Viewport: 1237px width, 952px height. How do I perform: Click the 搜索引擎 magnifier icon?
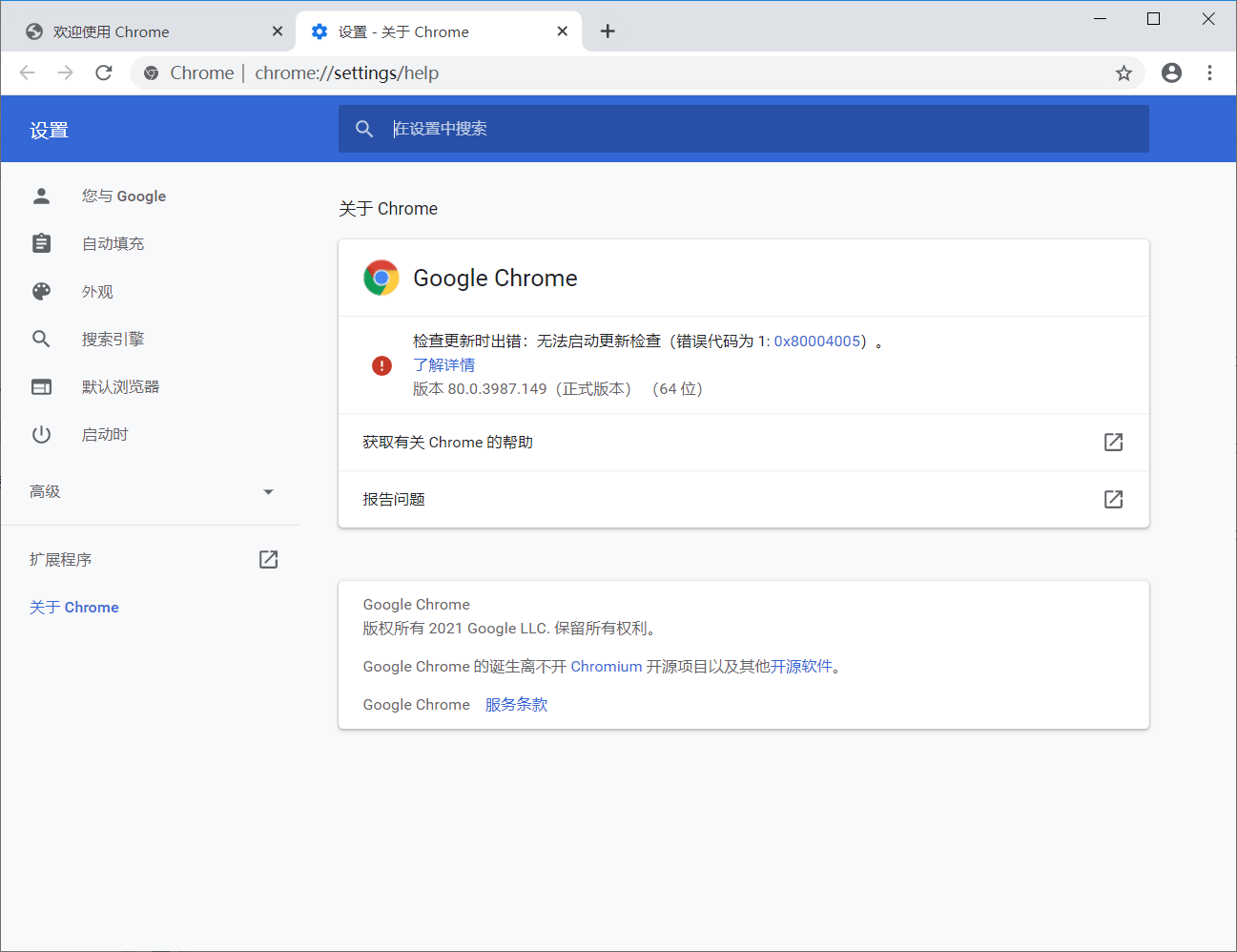pyautogui.click(x=41, y=339)
